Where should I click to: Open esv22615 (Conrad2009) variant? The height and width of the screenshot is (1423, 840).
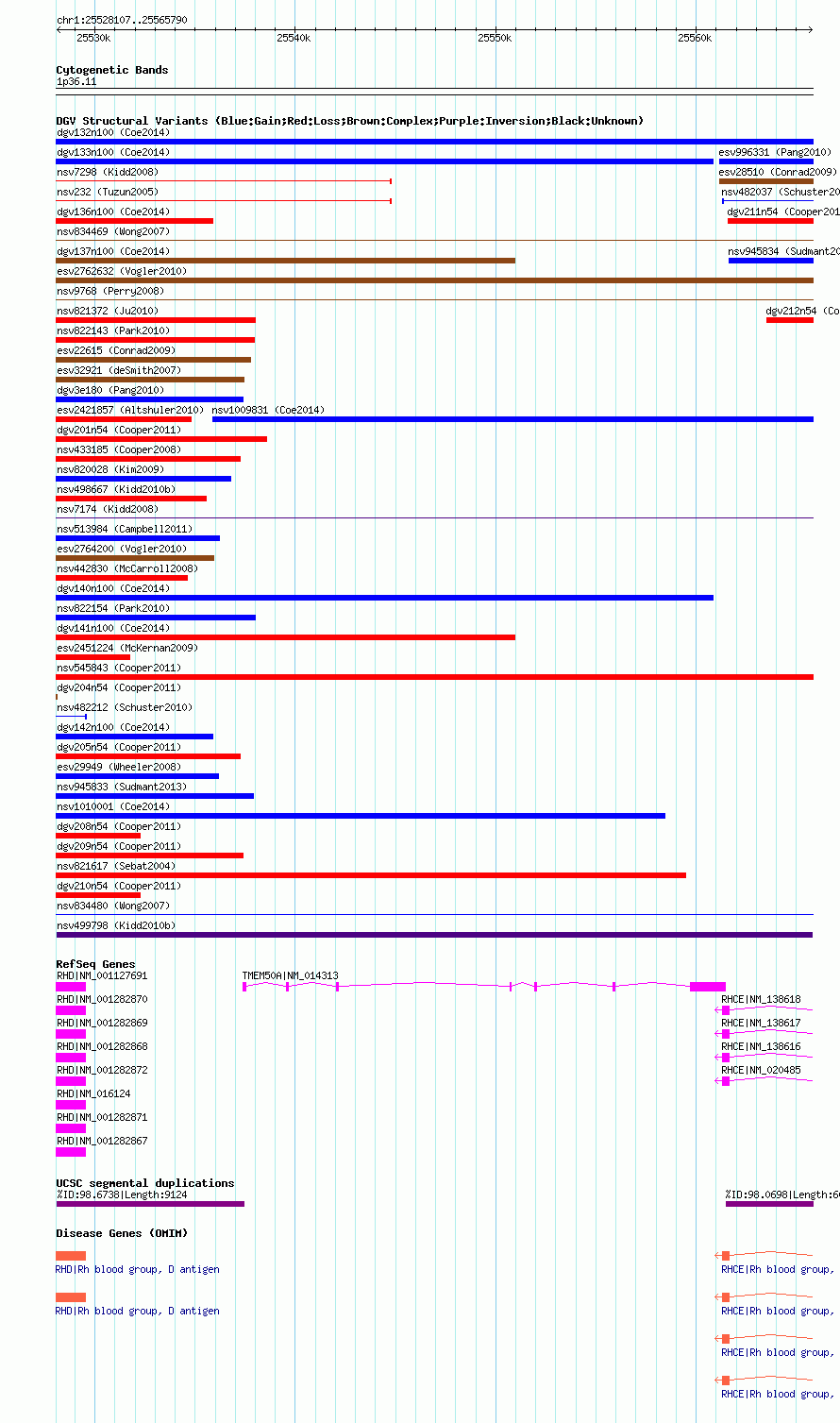point(116,351)
